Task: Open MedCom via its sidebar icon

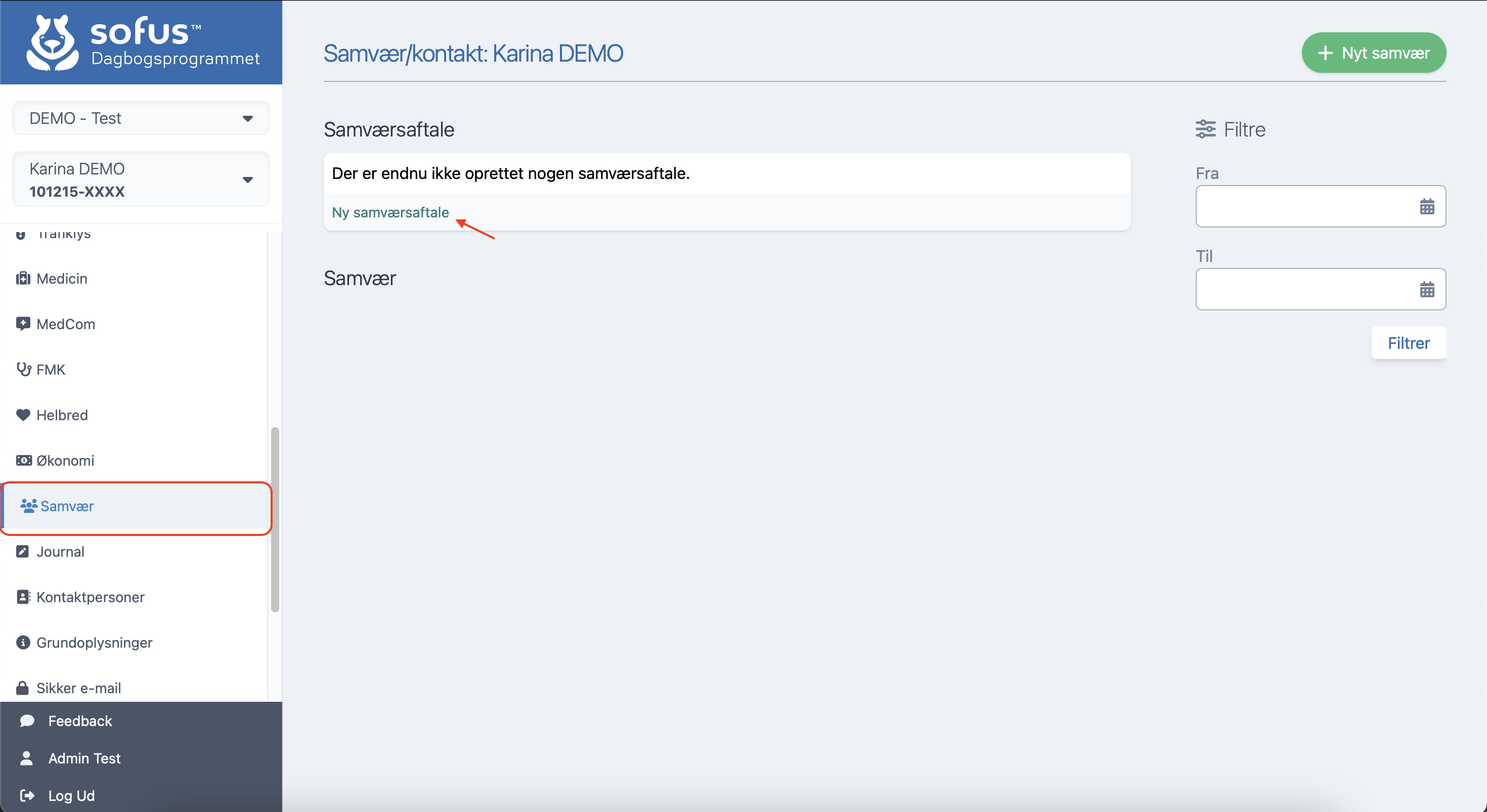Action: click(23, 324)
